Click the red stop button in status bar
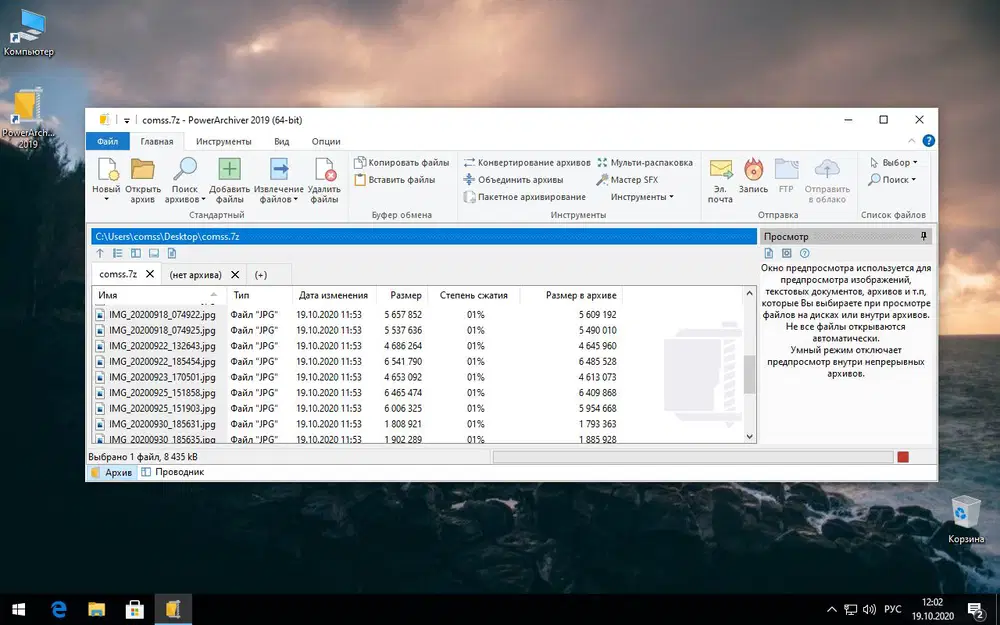Image resolution: width=1000 pixels, height=625 pixels. (x=903, y=457)
